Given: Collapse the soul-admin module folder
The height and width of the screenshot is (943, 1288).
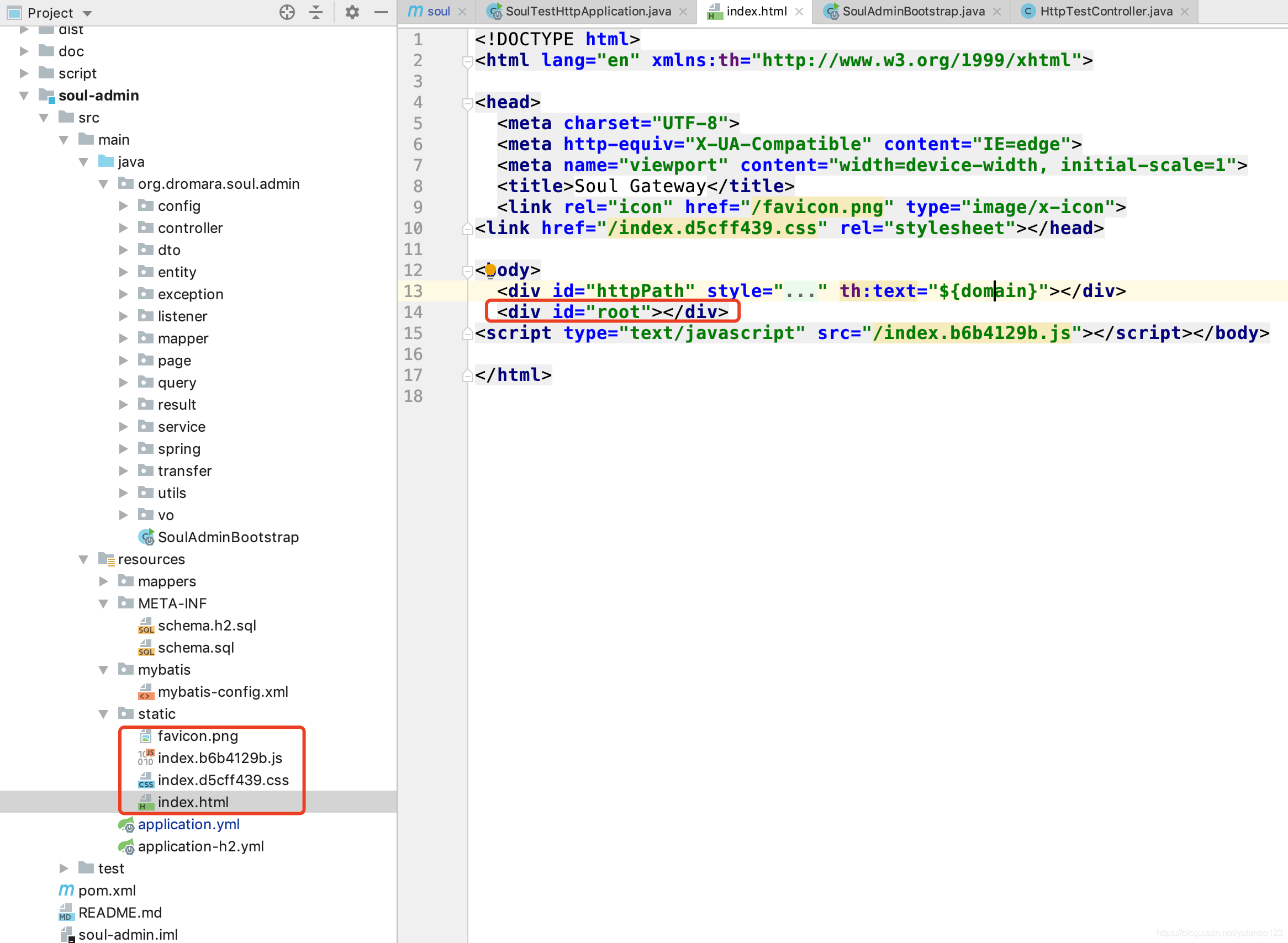Looking at the screenshot, I should [24, 96].
